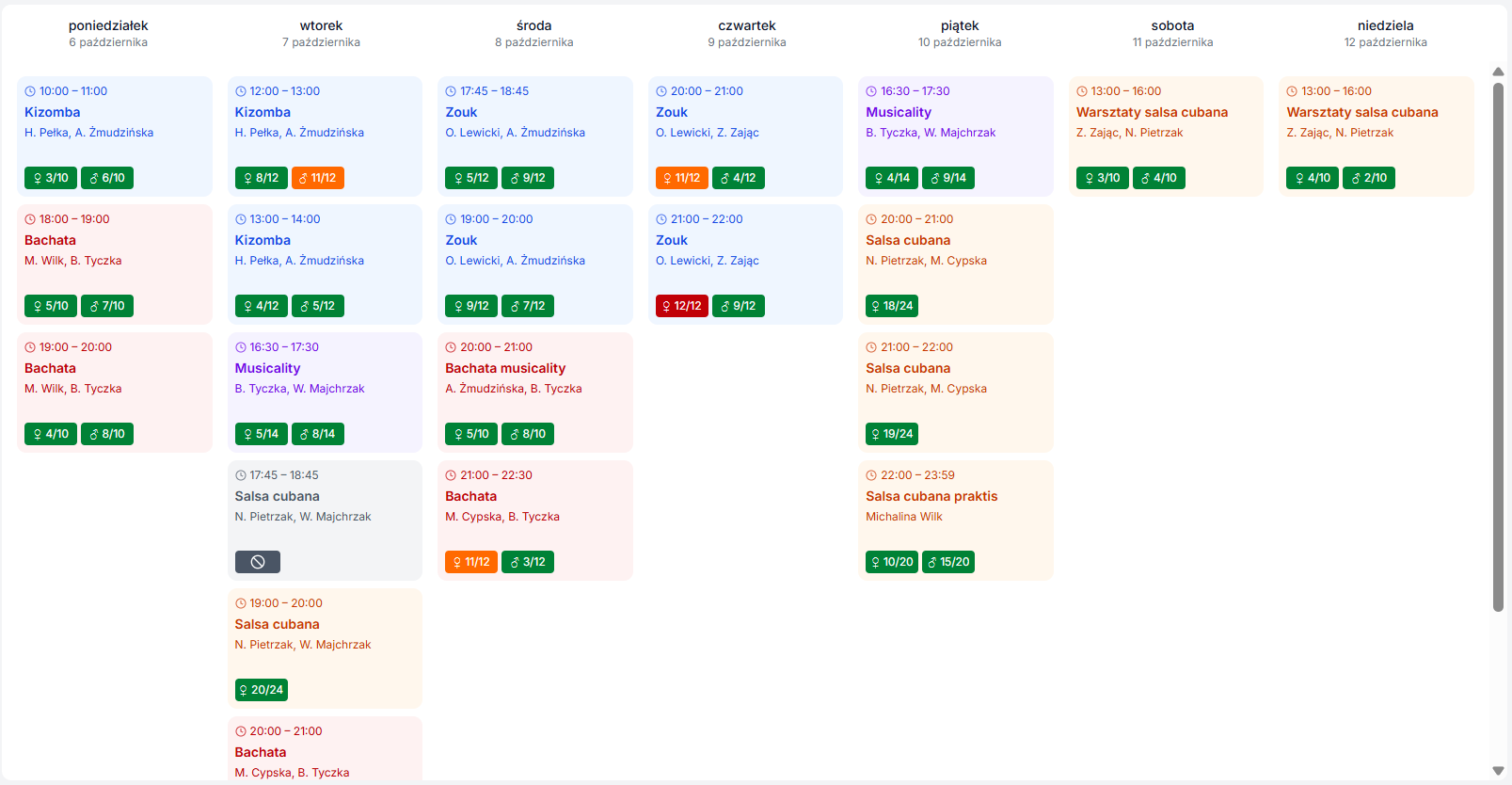The image size is (1512, 785).
Task: Click orange 11/12 men badge on Tuesday 12:00 Kizomba
Action: tap(317, 178)
